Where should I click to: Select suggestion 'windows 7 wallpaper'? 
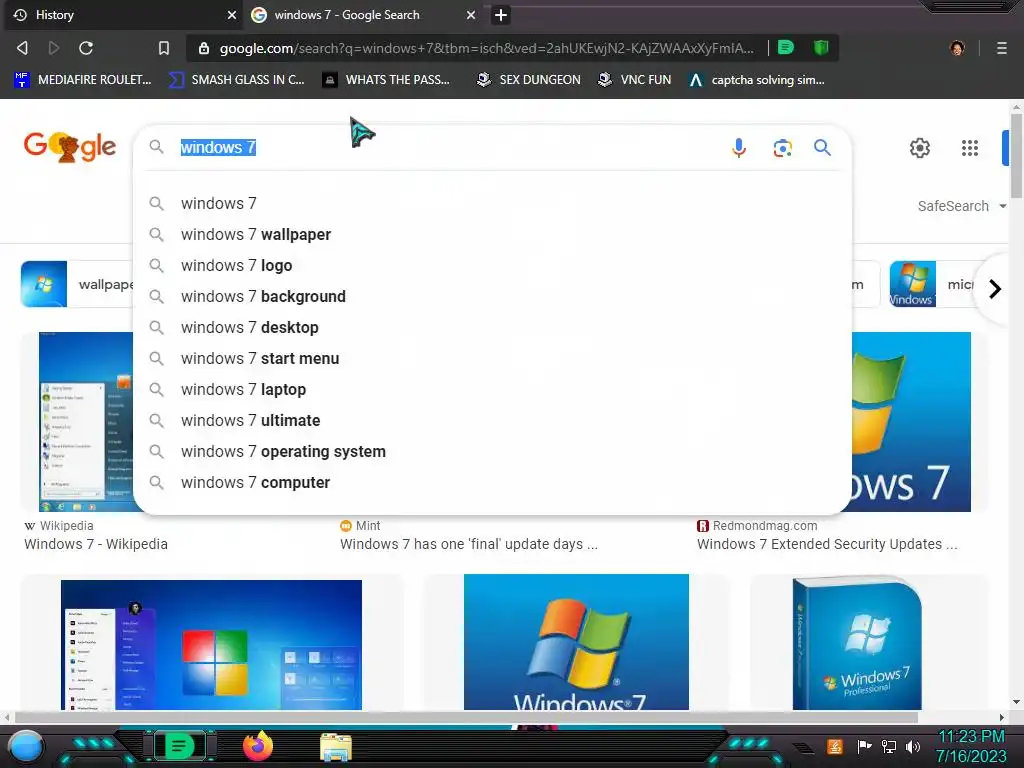point(492,234)
